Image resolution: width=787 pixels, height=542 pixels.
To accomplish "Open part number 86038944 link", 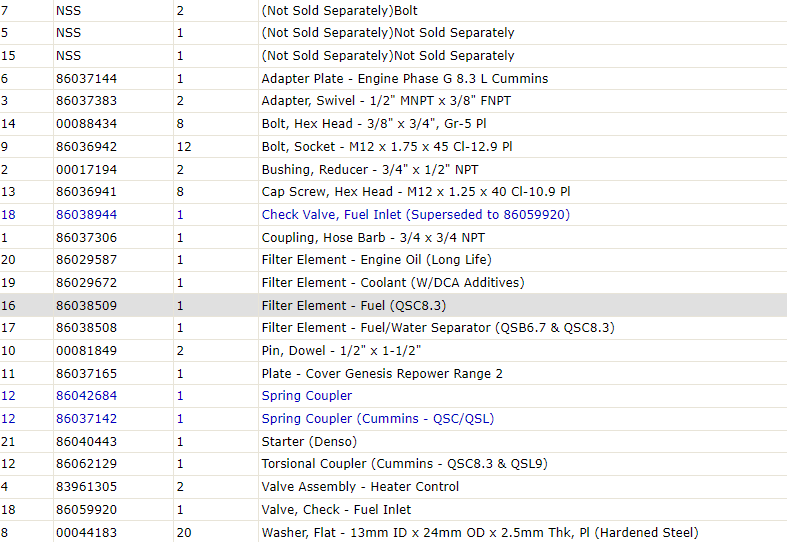I will tap(86, 215).
